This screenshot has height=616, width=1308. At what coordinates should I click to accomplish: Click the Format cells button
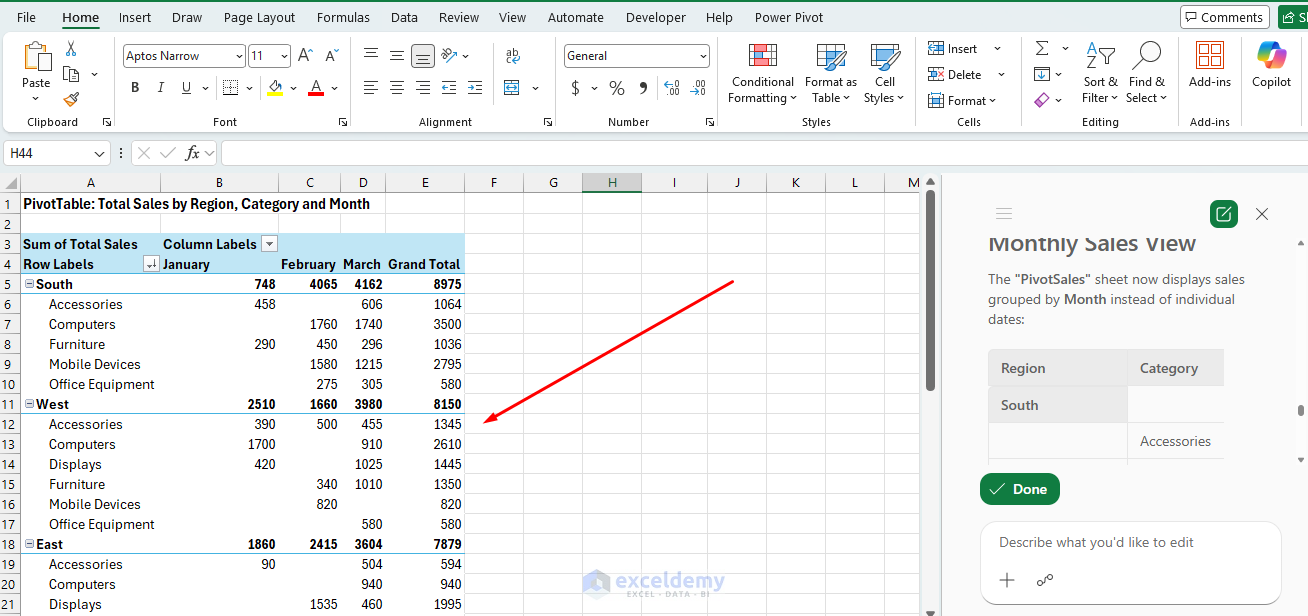coord(962,100)
